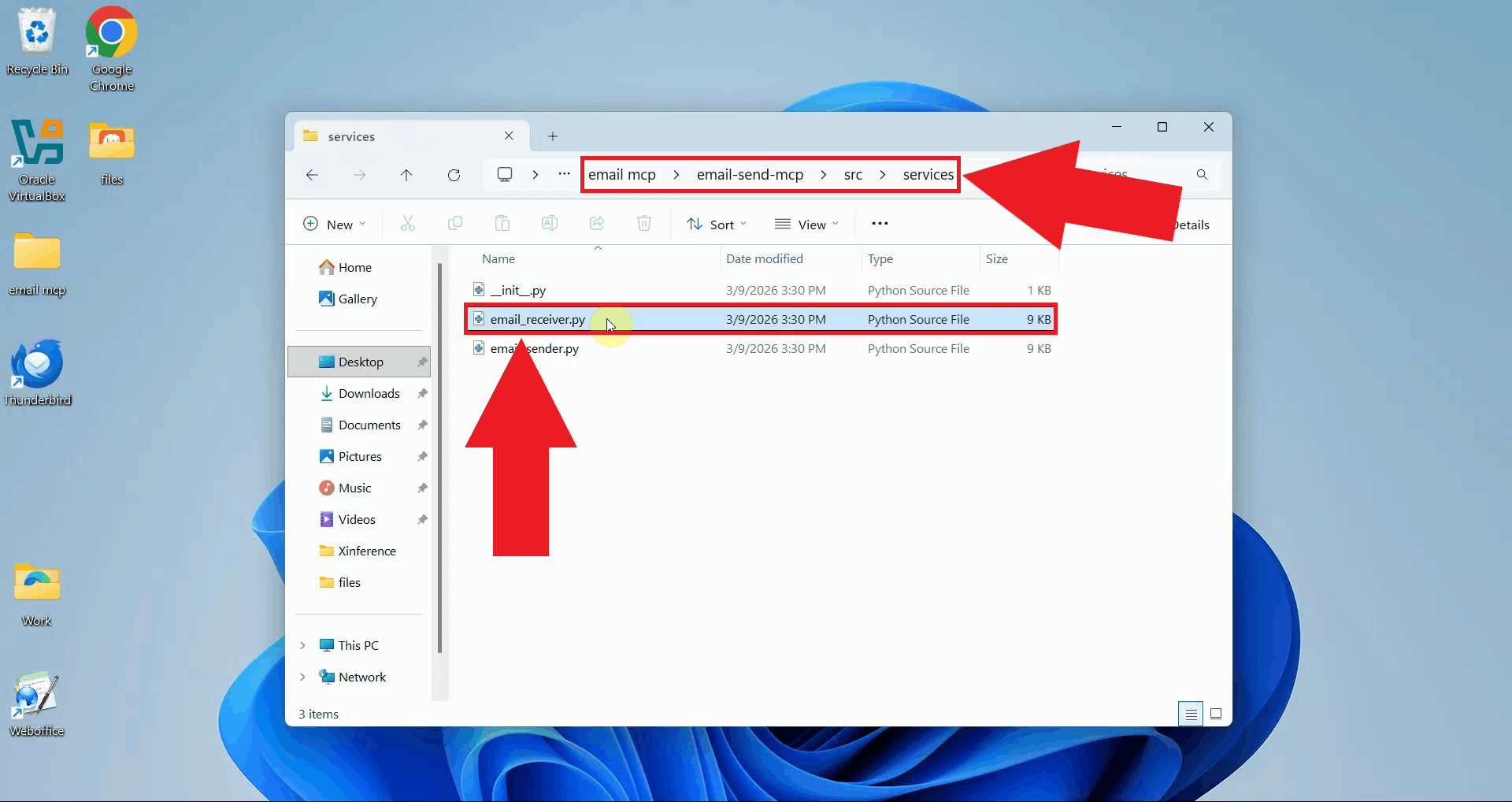Image resolution: width=1512 pixels, height=802 pixels.
Task: Open the Sort dropdown menu
Action: pyautogui.click(x=716, y=224)
